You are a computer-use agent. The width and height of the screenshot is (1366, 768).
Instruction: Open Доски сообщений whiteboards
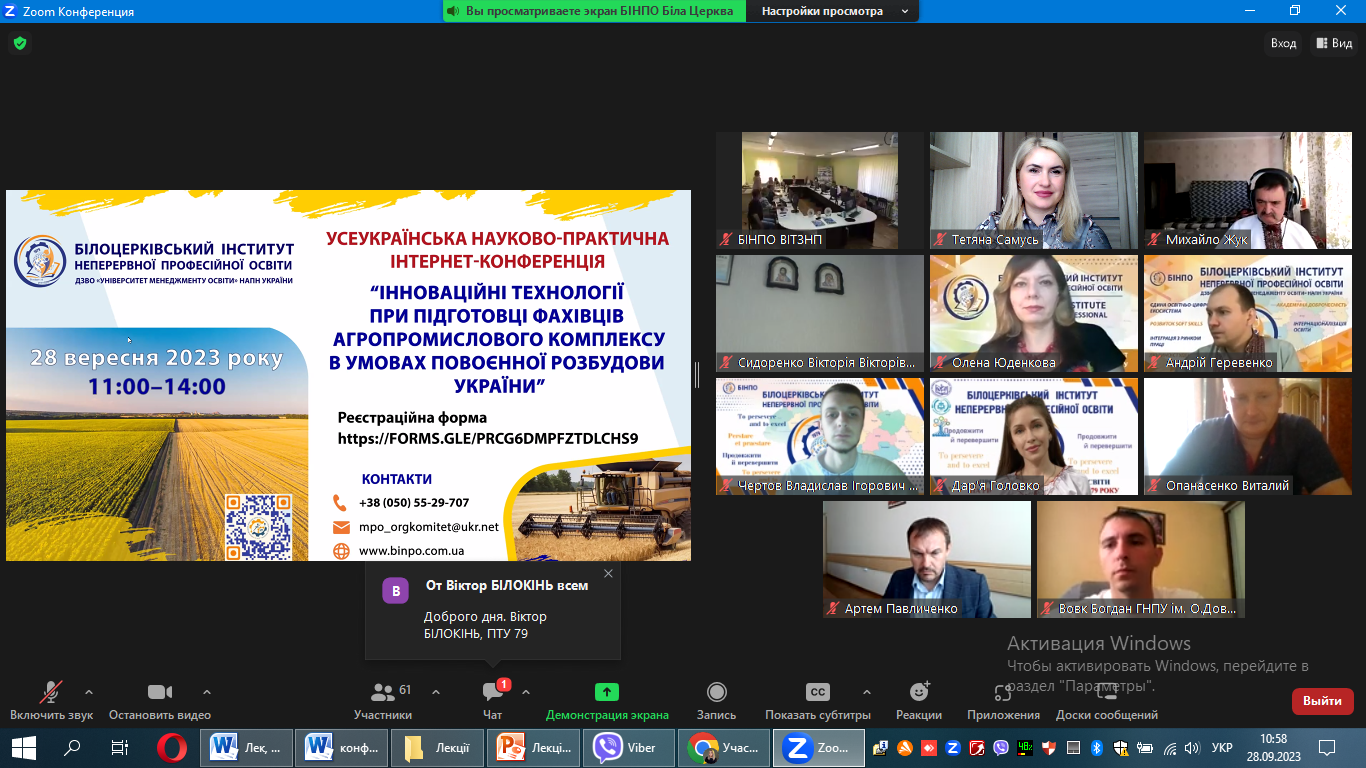pyautogui.click(x=1106, y=692)
